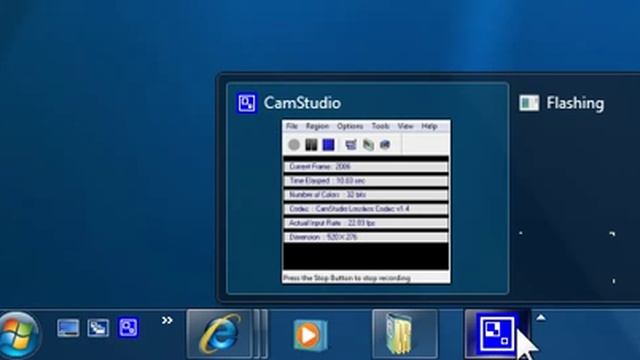Click the Flashing preview title icon
Image resolution: width=640 pixels, height=360 pixels.
pyautogui.click(x=529, y=103)
